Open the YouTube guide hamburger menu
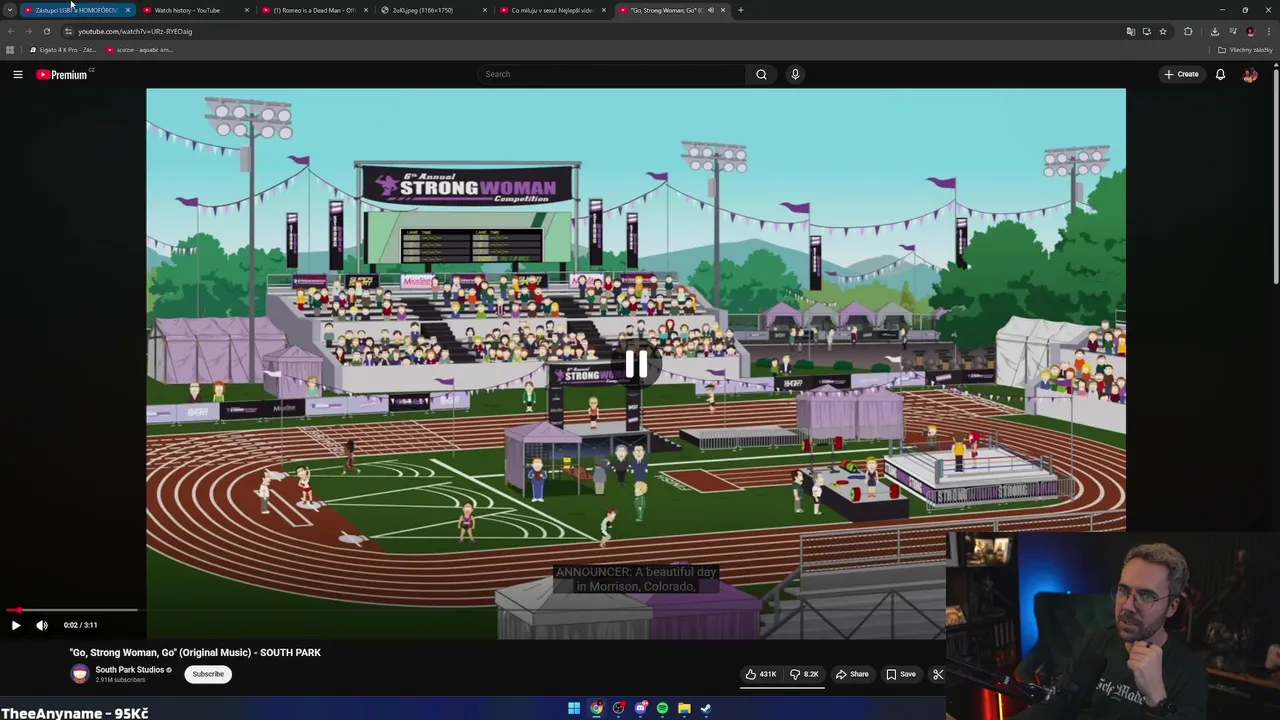 coord(18,74)
